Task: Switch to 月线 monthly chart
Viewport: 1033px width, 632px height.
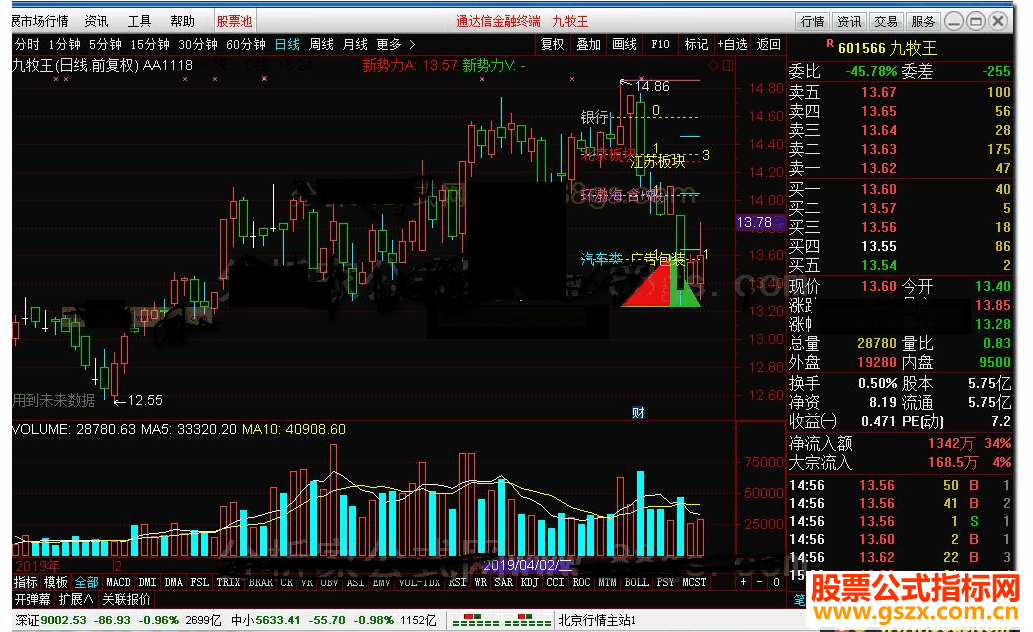Action: coord(356,44)
